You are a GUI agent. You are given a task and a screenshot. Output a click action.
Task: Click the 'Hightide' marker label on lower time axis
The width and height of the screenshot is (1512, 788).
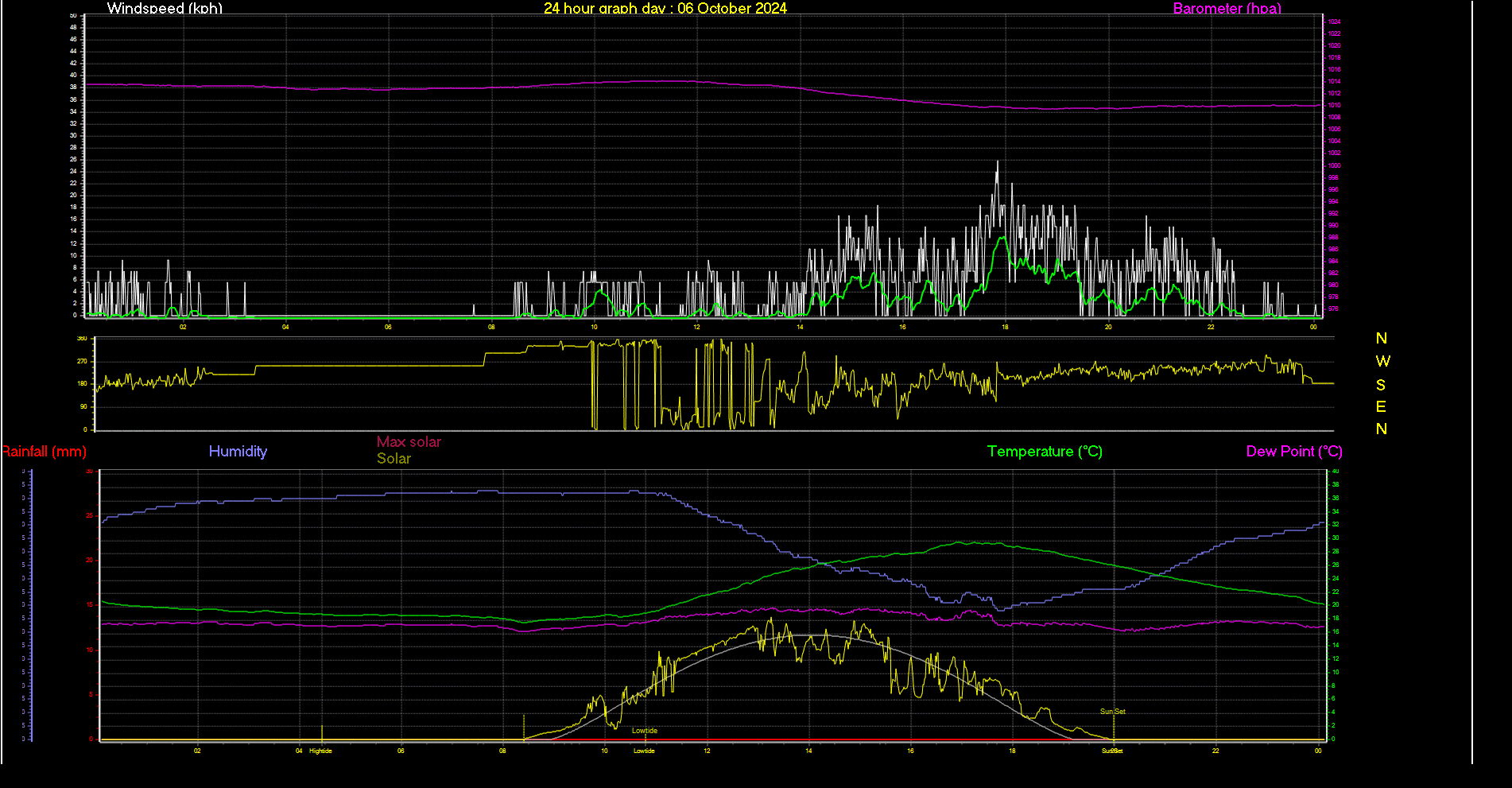pyautogui.click(x=320, y=751)
